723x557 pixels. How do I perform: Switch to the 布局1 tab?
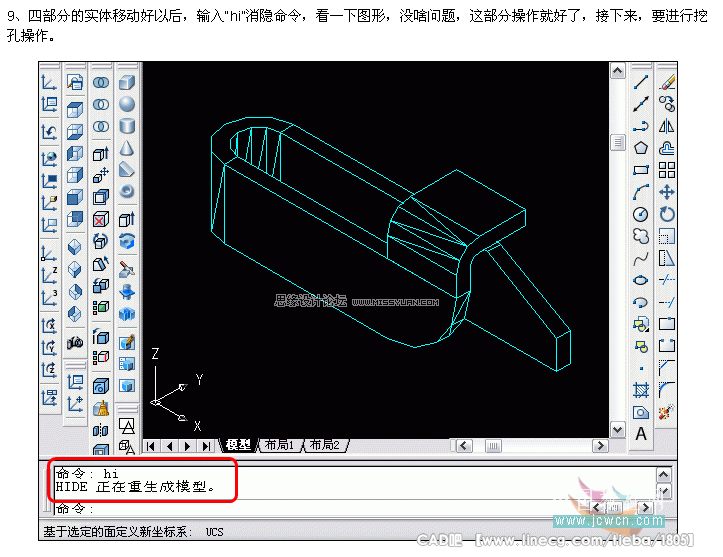tap(279, 445)
